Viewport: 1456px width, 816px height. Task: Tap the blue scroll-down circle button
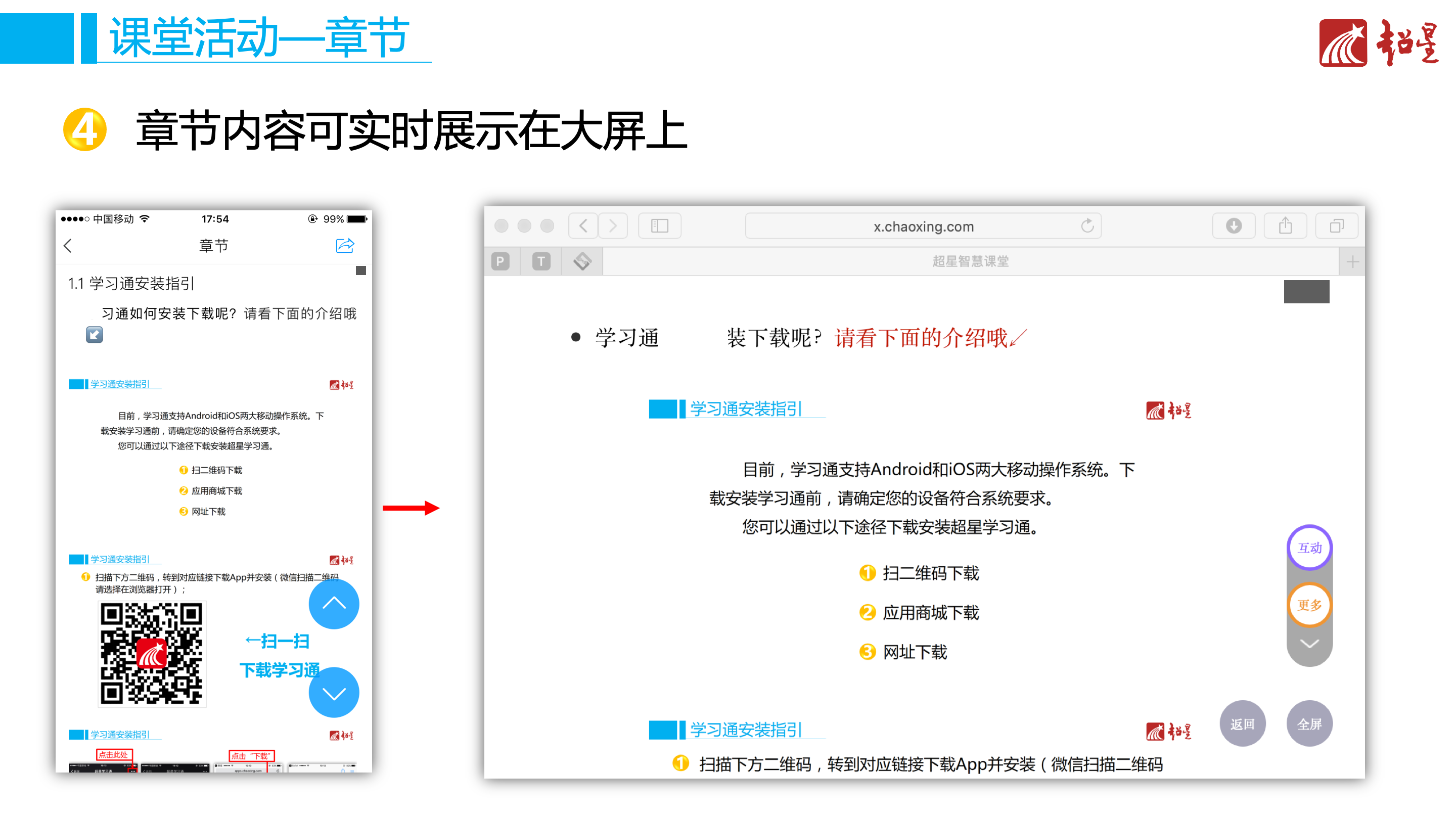coord(334,693)
